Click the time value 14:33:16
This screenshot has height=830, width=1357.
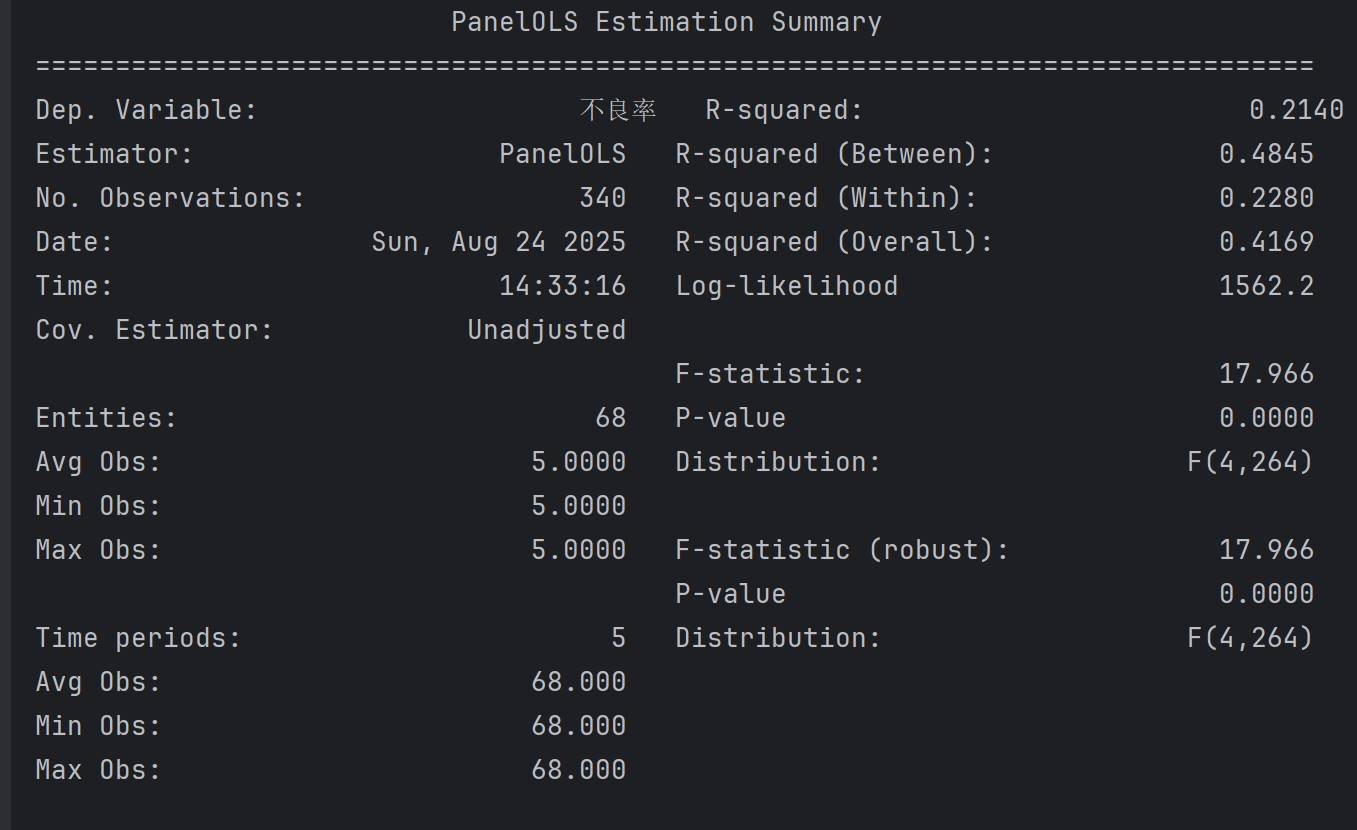(562, 286)
